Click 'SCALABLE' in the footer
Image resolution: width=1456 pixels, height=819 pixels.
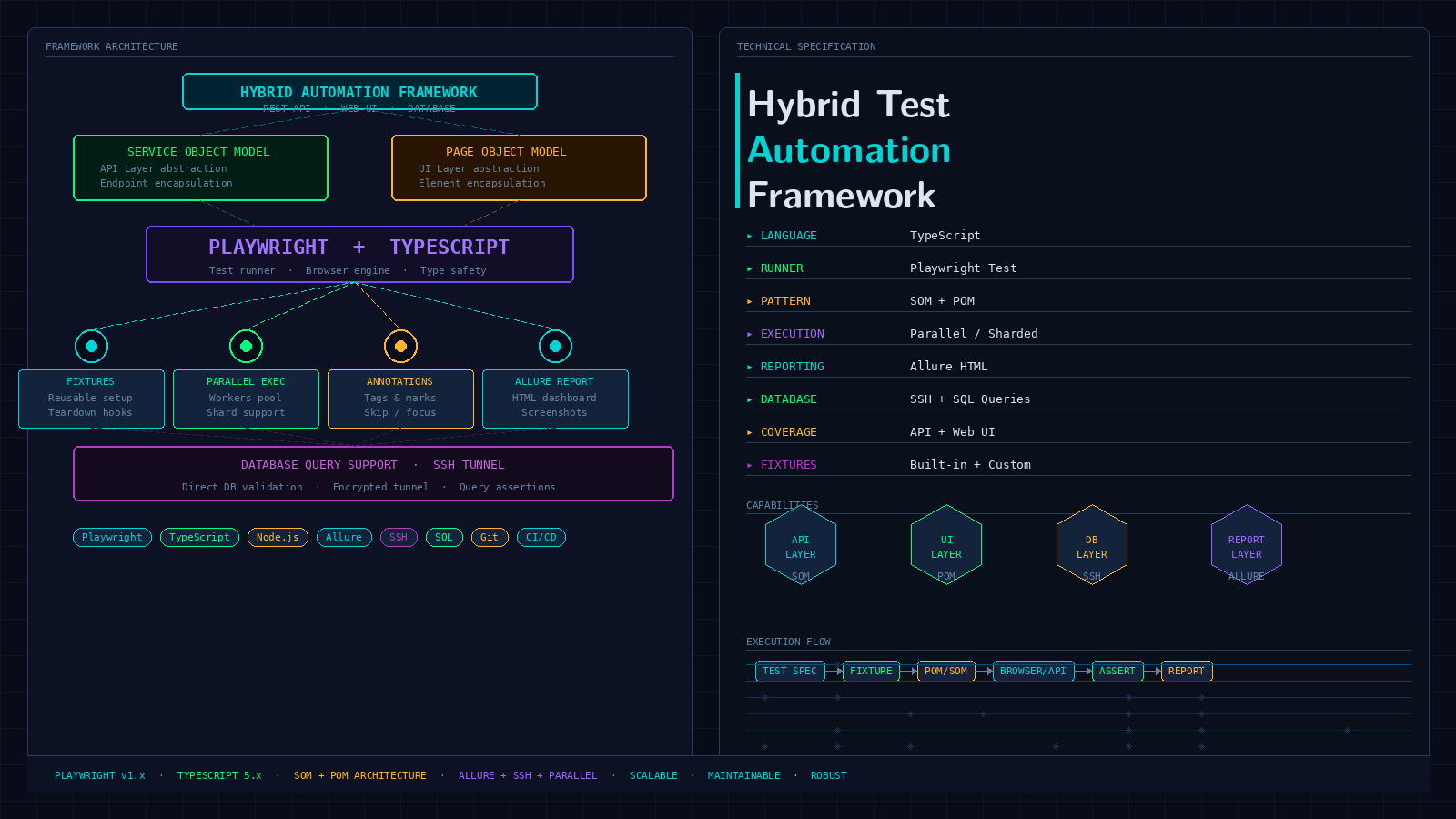(x=653, y=776)
